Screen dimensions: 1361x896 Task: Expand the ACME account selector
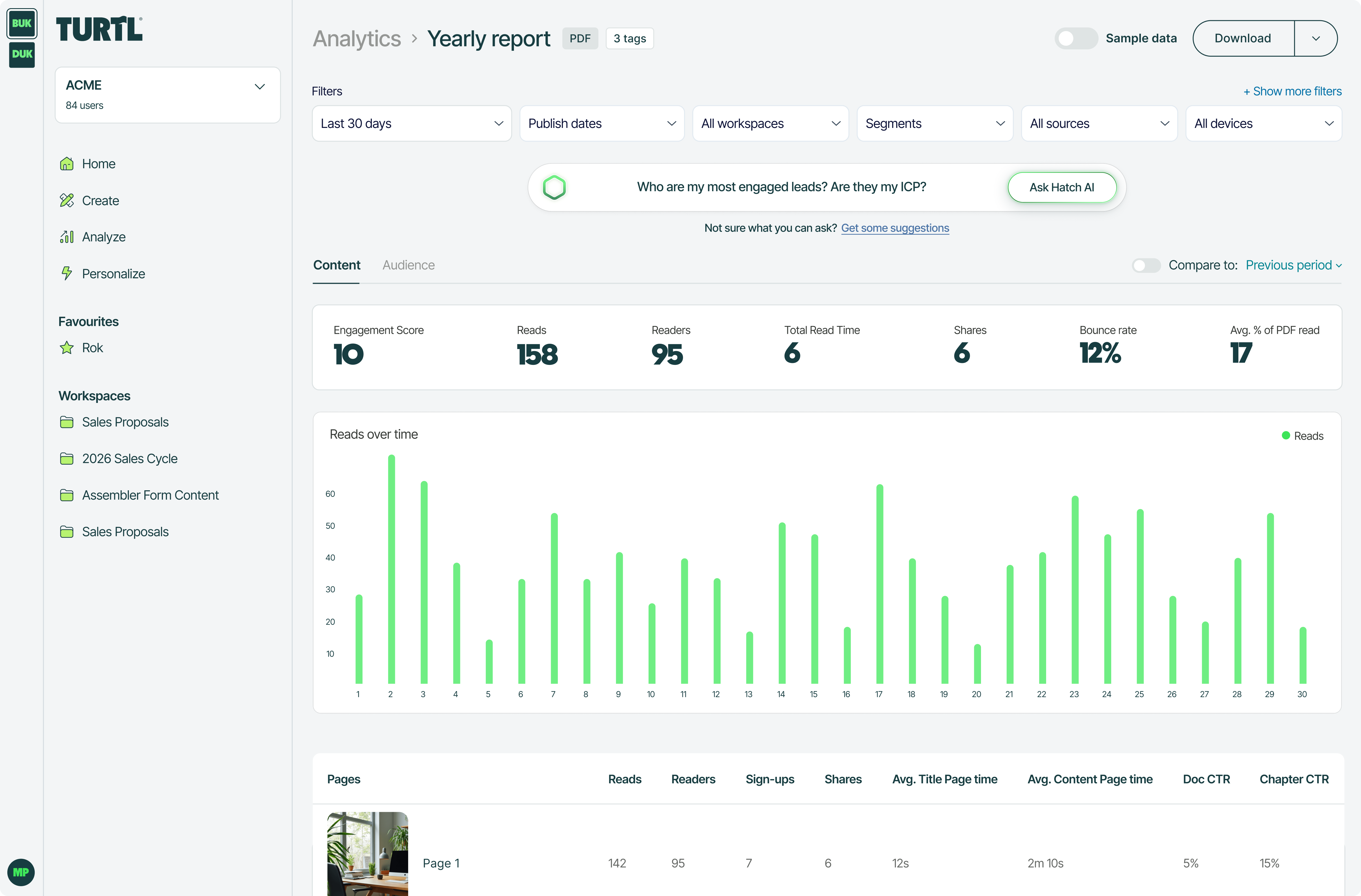pyautogui.click(x=167, y=95)
